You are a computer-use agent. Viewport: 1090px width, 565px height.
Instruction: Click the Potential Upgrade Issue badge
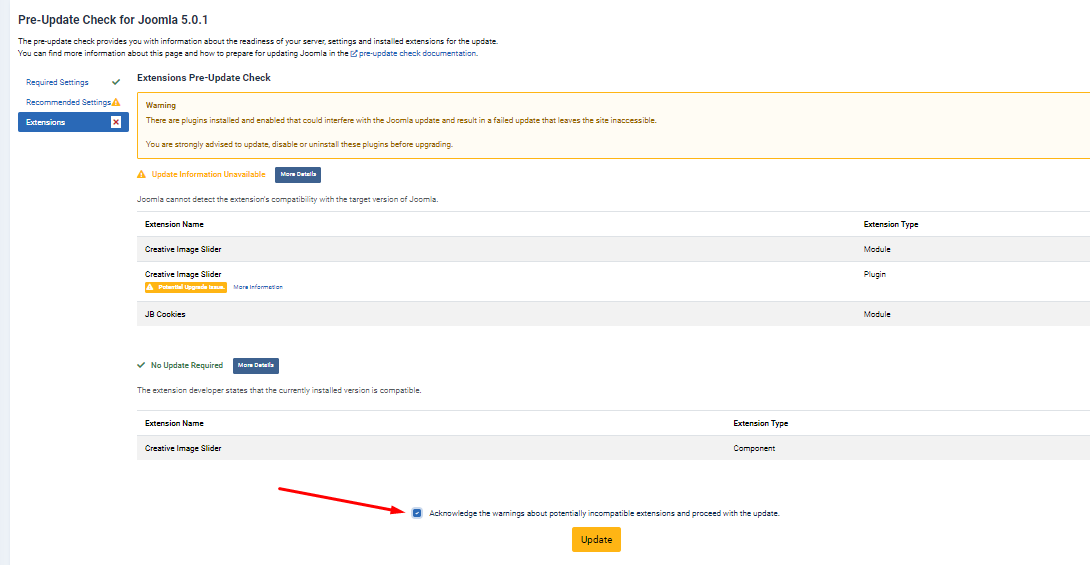pyautogui.click(x=186, y=287)
